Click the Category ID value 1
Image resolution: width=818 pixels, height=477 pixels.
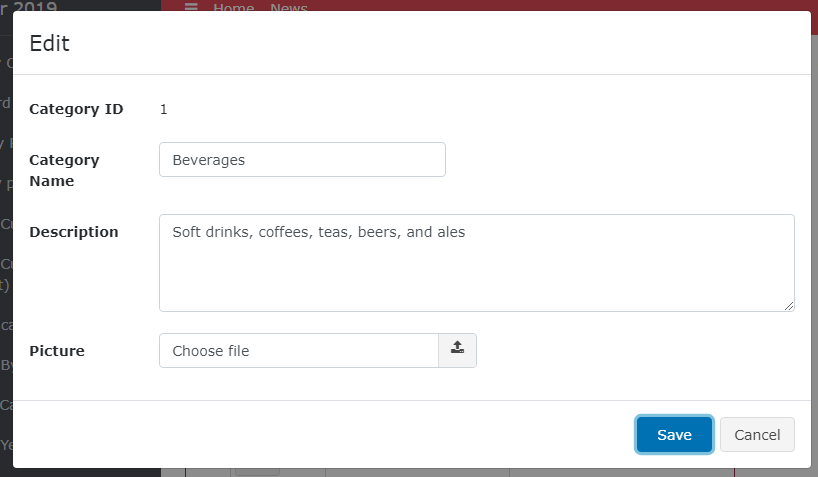(x=163, y=109)
